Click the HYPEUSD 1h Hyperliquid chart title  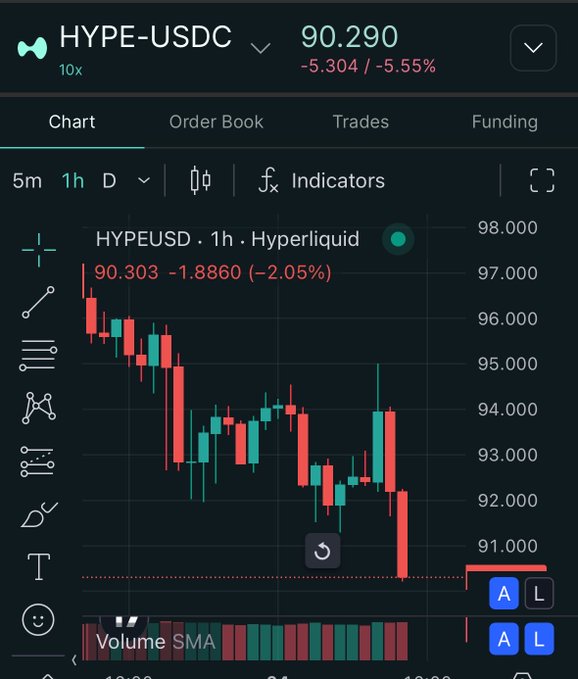[x=227, y=239]
